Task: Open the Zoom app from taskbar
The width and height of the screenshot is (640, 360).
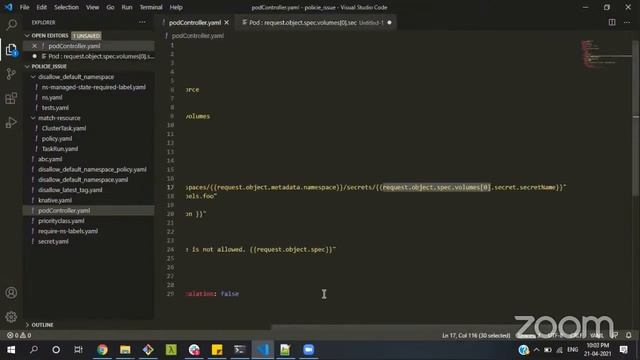Action: point(309,350)
